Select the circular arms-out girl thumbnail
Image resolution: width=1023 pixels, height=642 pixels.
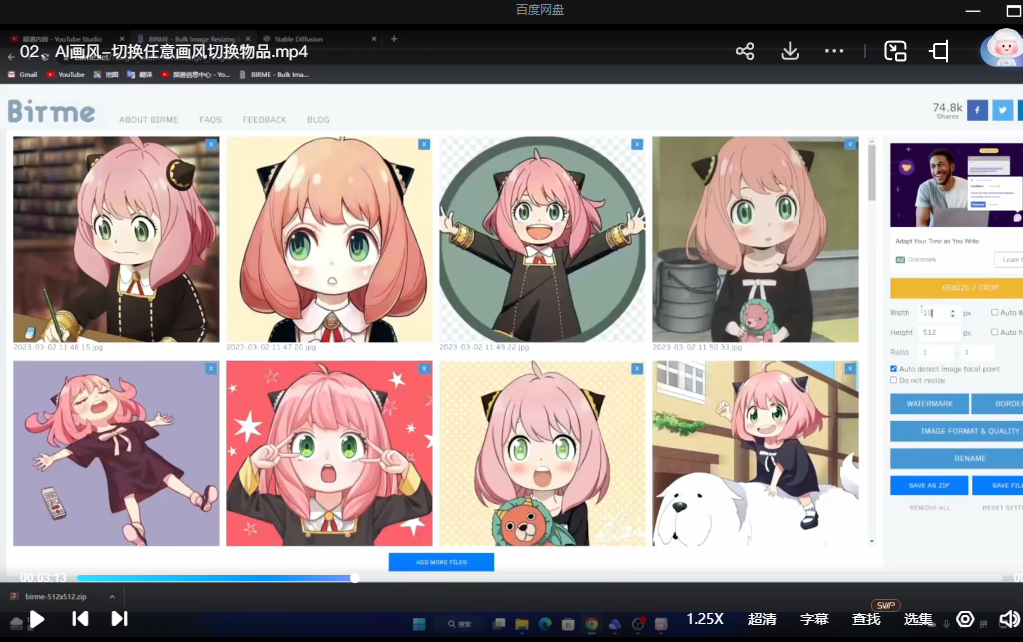click(x=542, y=239)
